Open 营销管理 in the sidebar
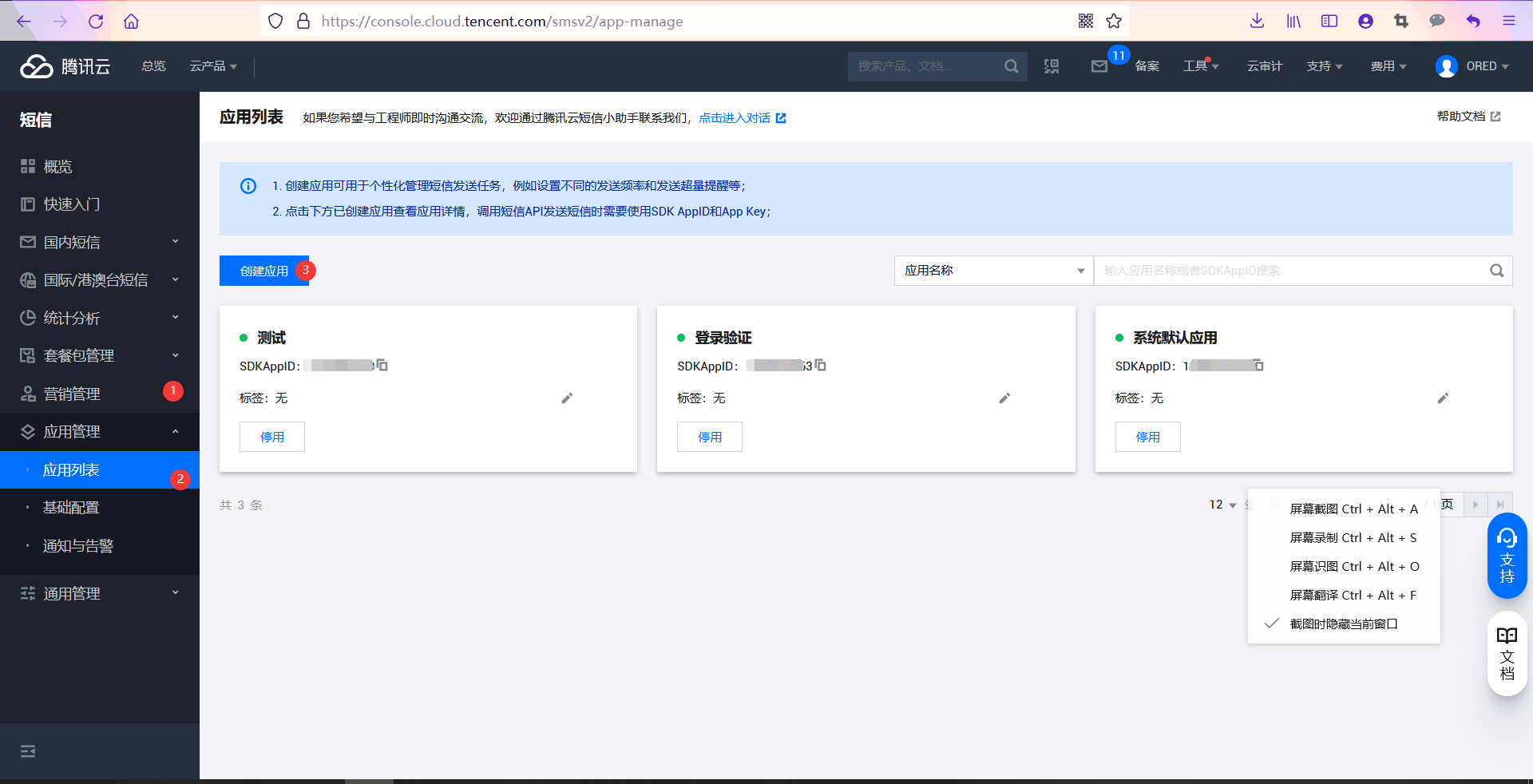Screen dimensions: 1533x784 [x=100, y=394]
